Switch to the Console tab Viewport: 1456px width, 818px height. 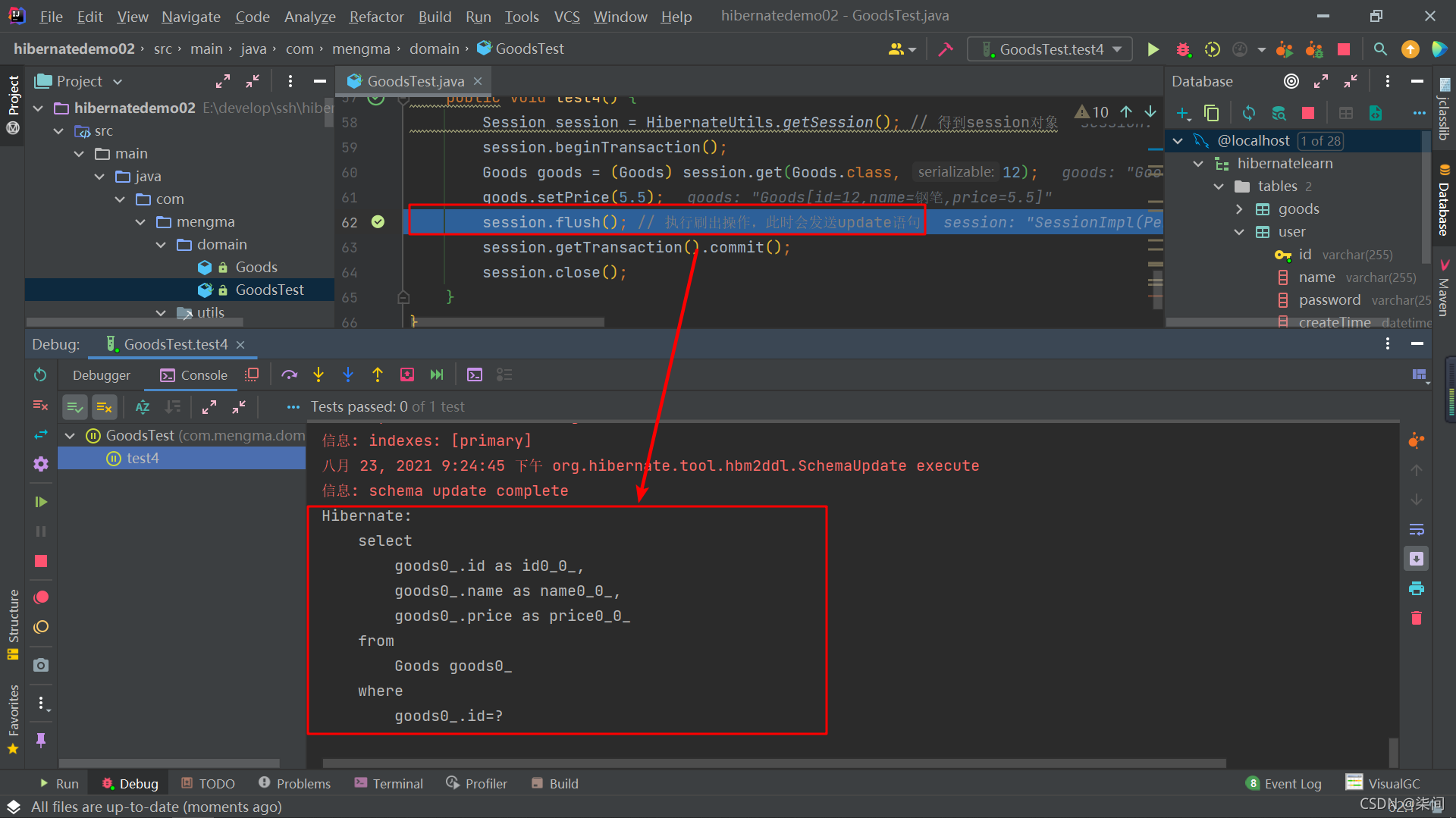193,375
